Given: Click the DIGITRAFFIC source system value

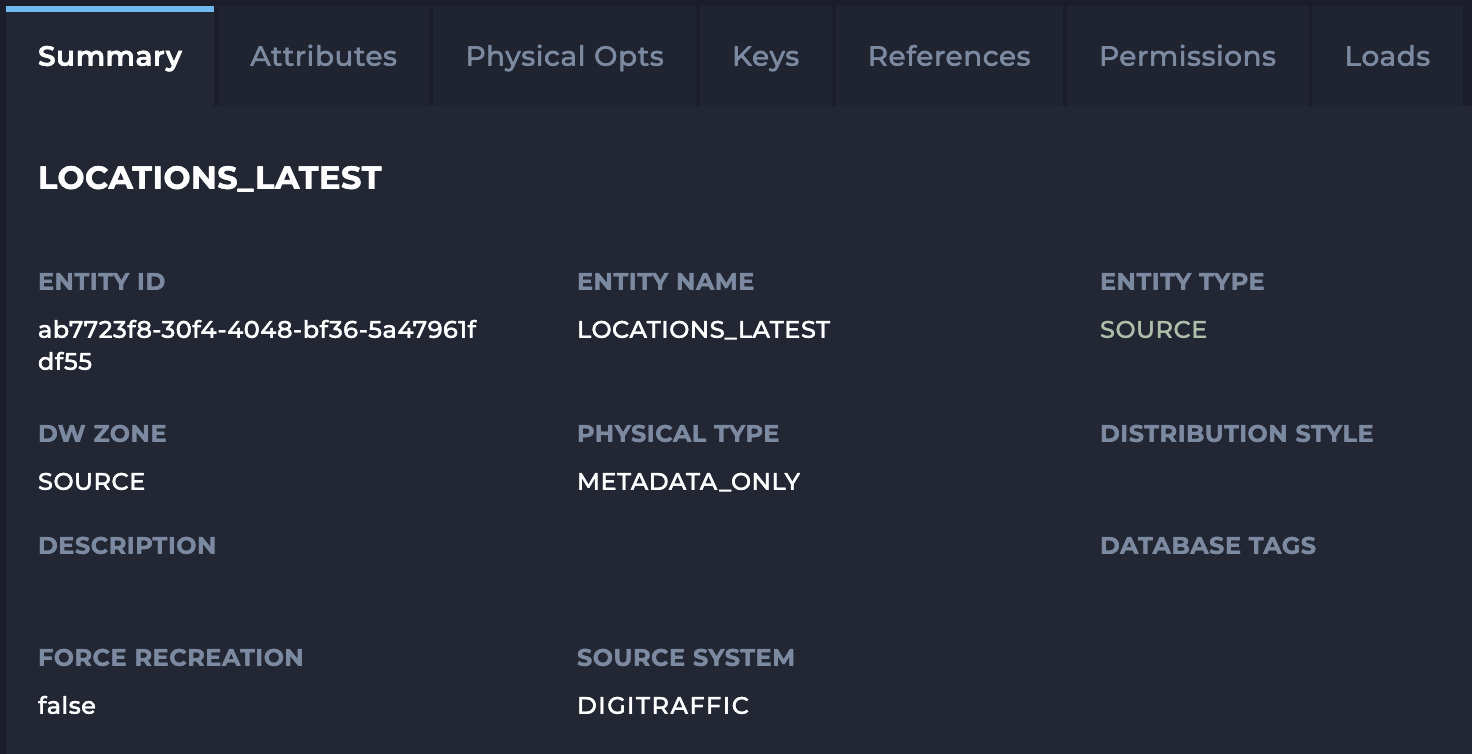Looking at the screenshot, I should [663, 705].
